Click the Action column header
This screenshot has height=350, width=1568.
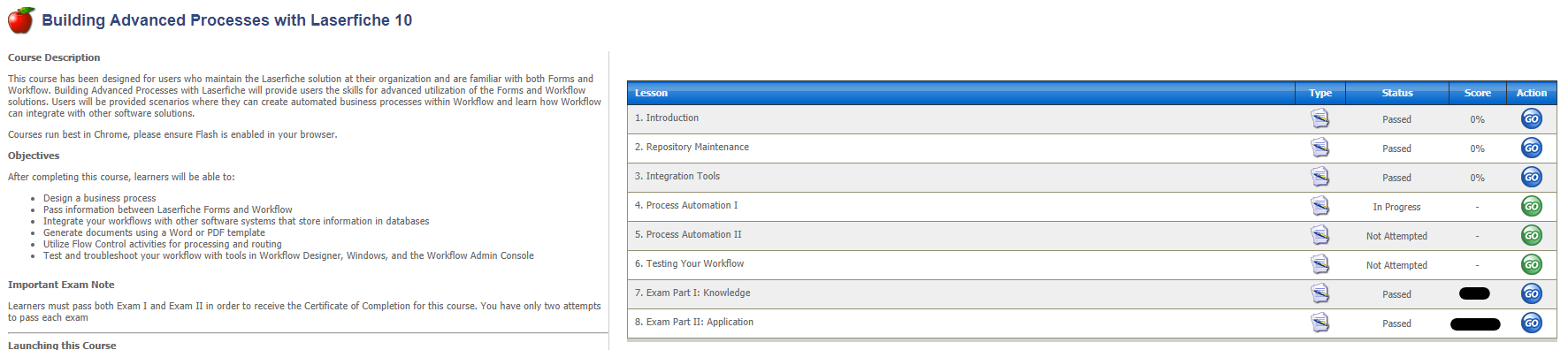1532,93
